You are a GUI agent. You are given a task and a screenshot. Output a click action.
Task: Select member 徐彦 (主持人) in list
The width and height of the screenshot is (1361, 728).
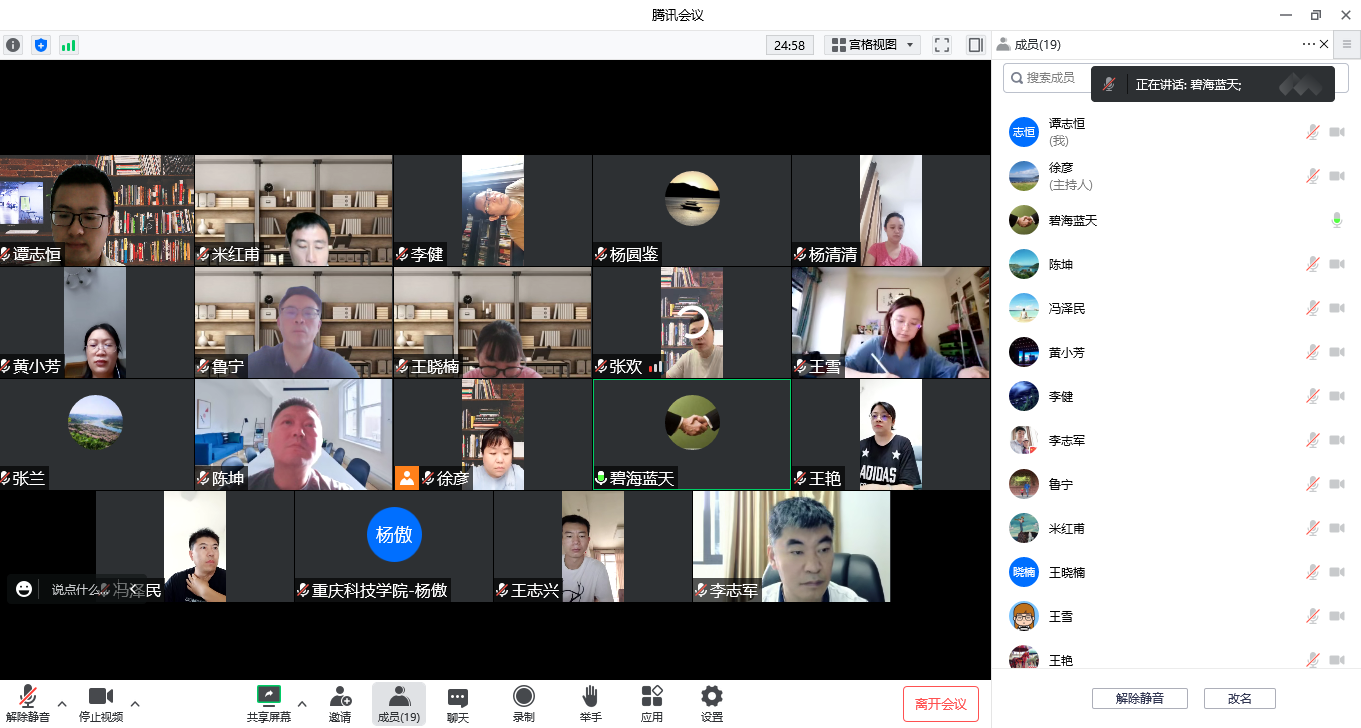pyautogui.click(x=1176, y=176)
